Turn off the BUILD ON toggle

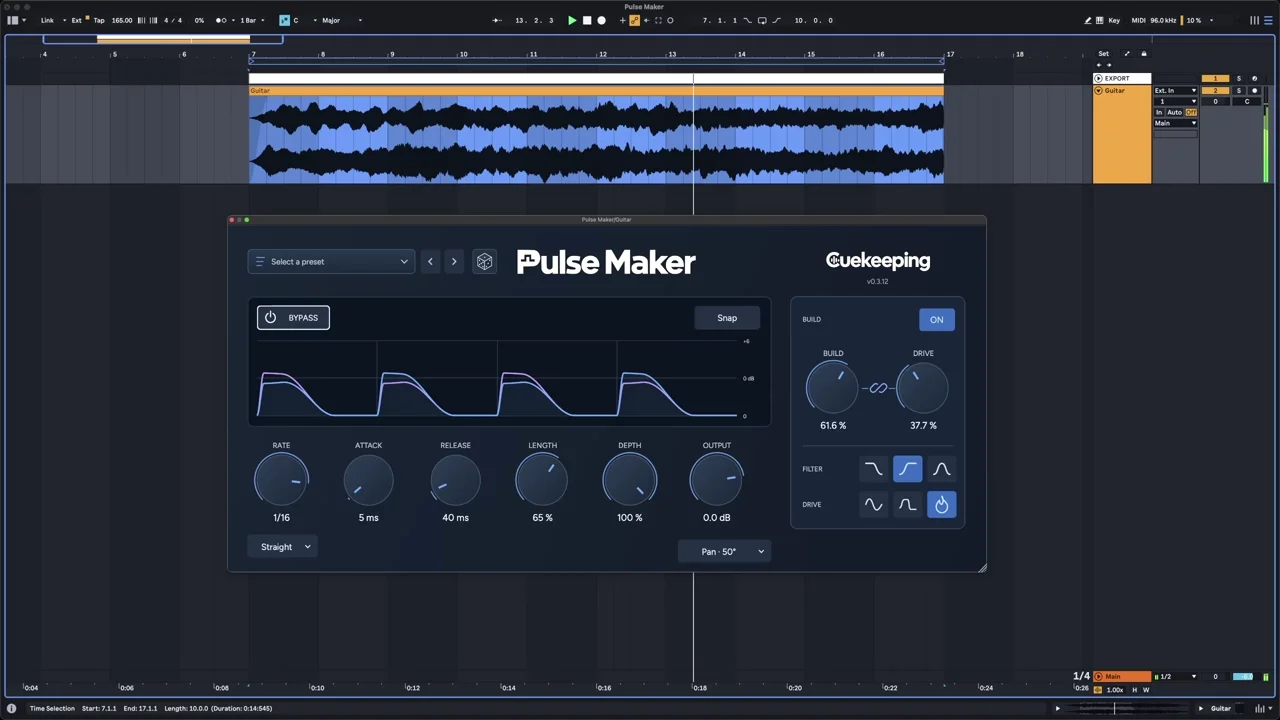tap(937, 320)
